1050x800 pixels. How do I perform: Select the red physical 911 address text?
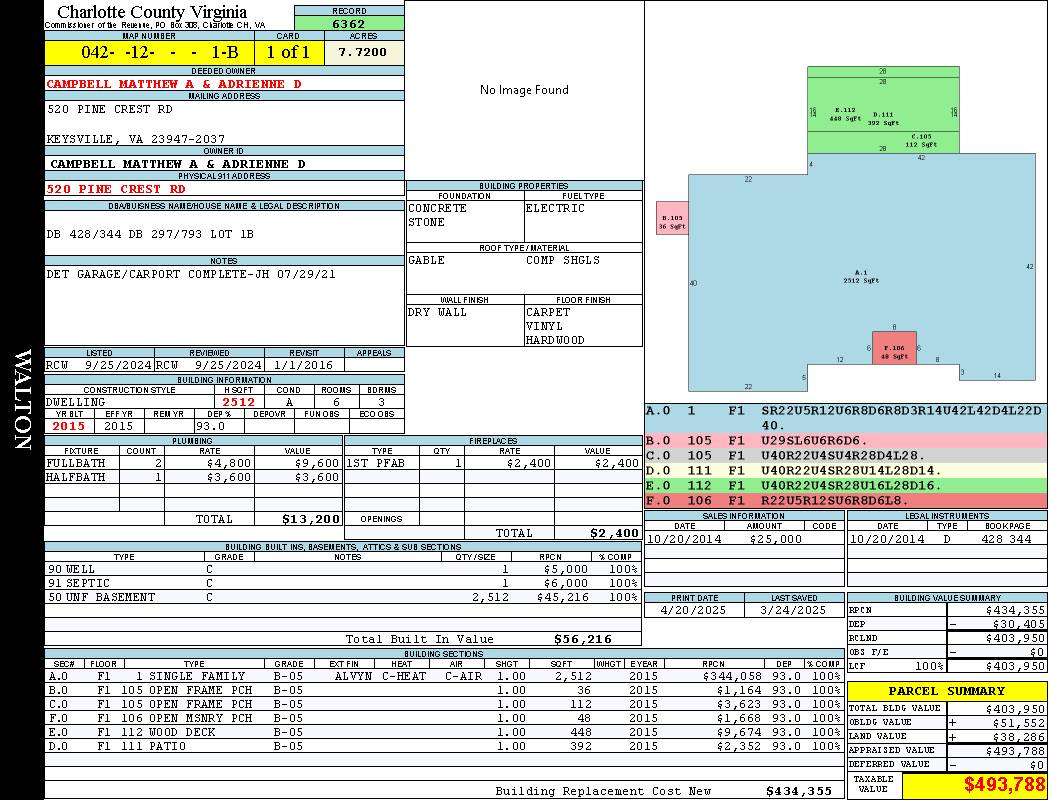click(x=116, y=189)
